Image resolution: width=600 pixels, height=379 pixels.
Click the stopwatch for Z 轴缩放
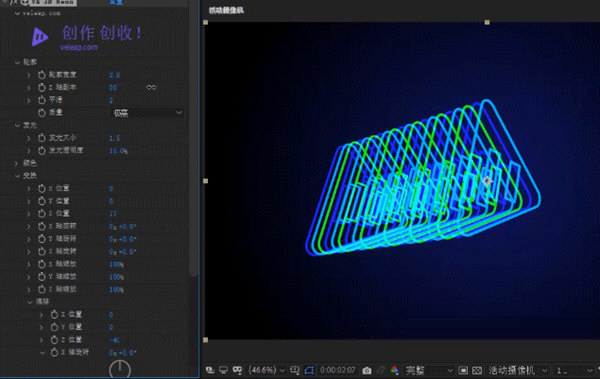coord(42,290)
